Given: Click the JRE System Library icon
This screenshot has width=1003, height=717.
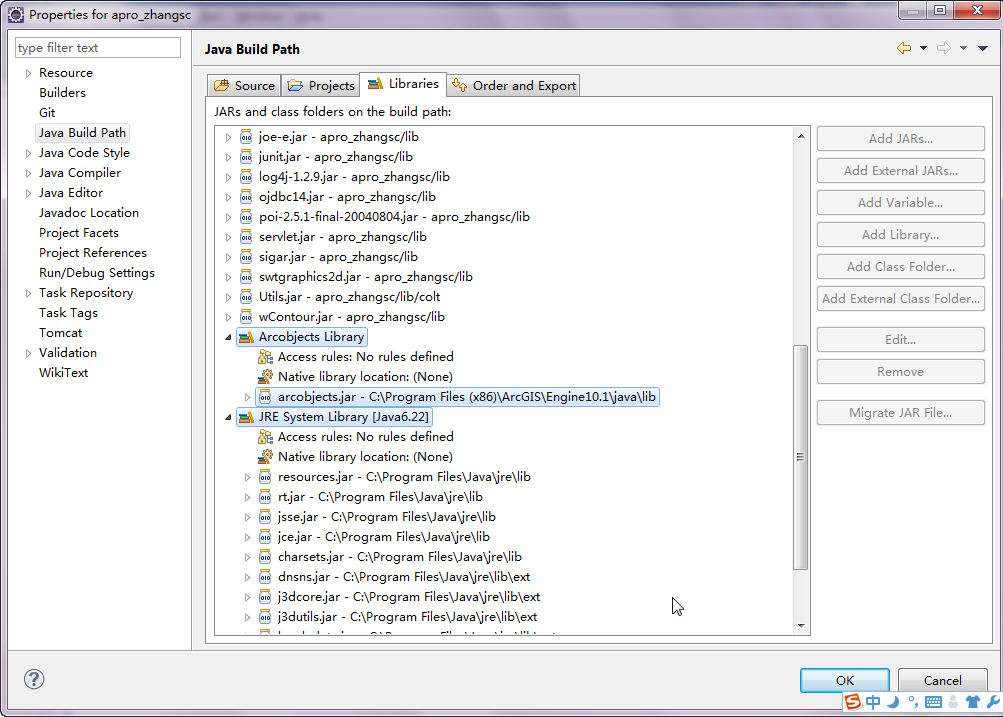Looking at the screenshot, I should (x=246, y=417).
